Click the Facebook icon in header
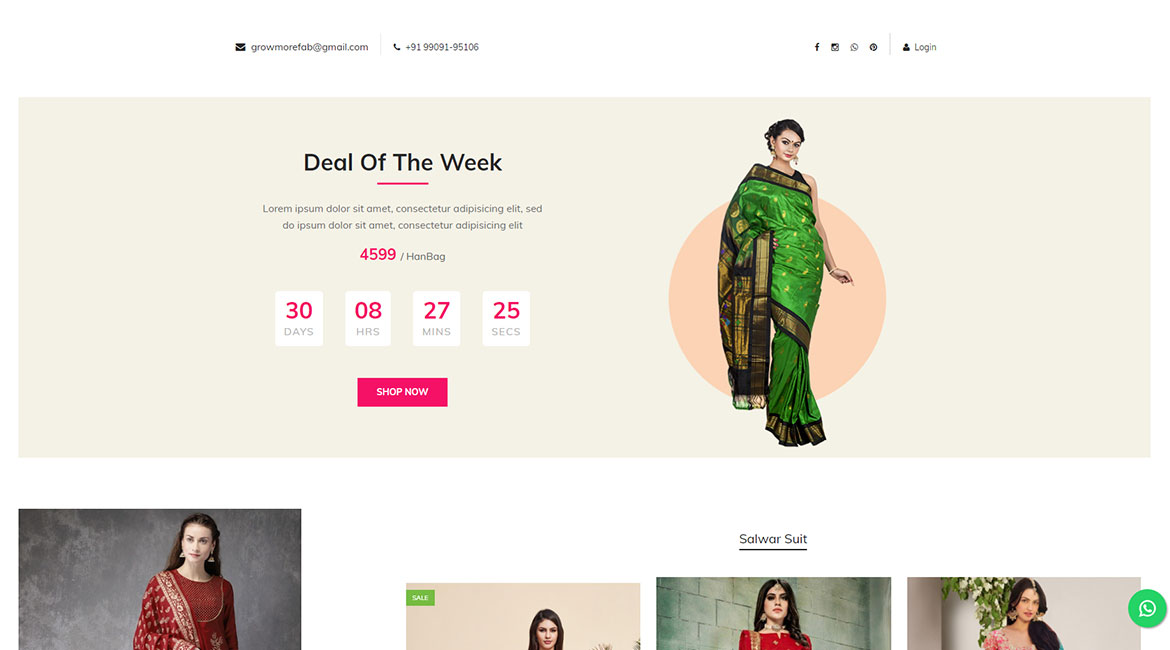Screen dimensions: 1170x650 pyautogui.click(x=816, y=47)
